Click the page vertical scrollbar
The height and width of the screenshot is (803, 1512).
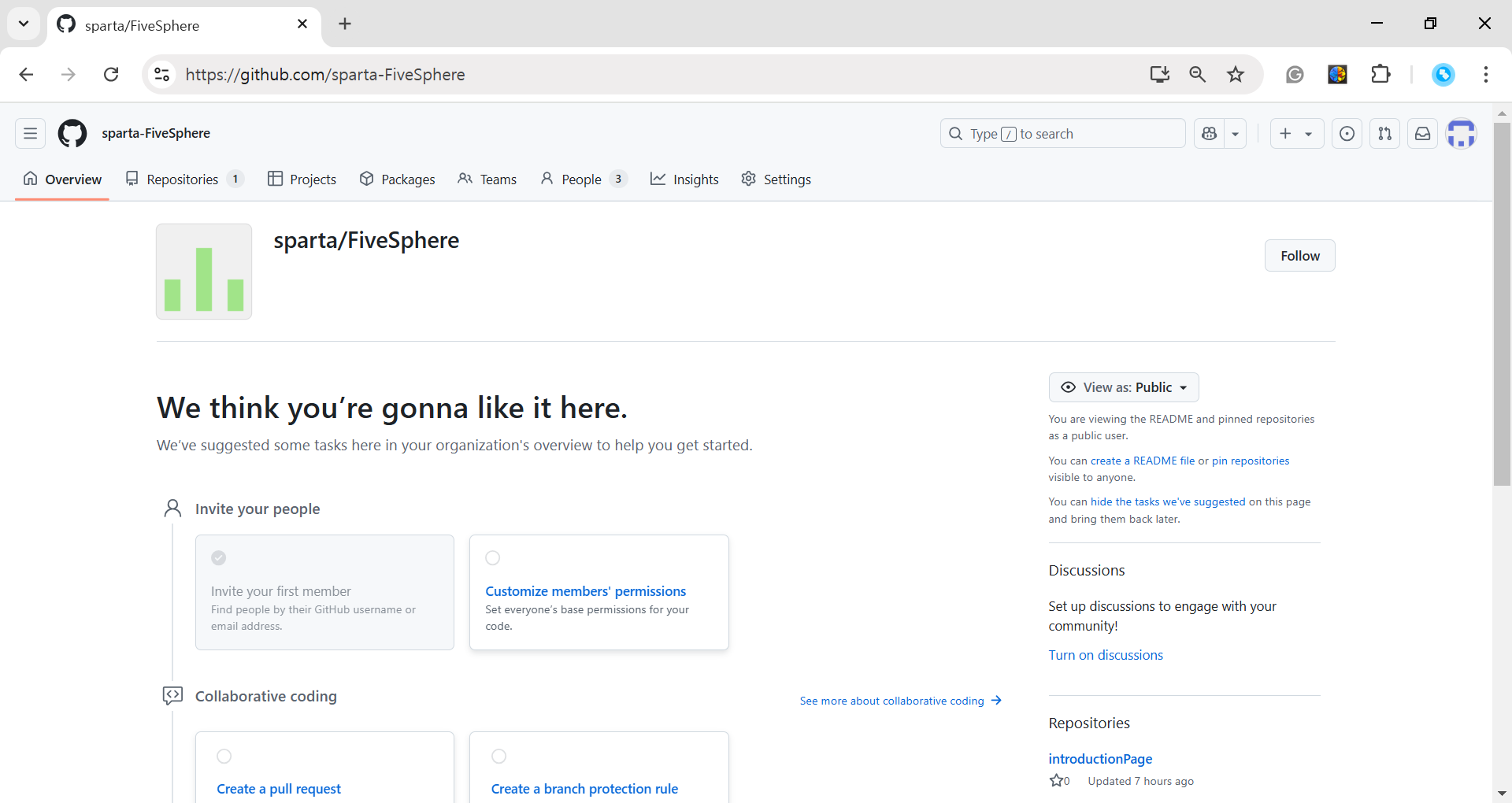pyautogui.click(x=1502, y=304)
